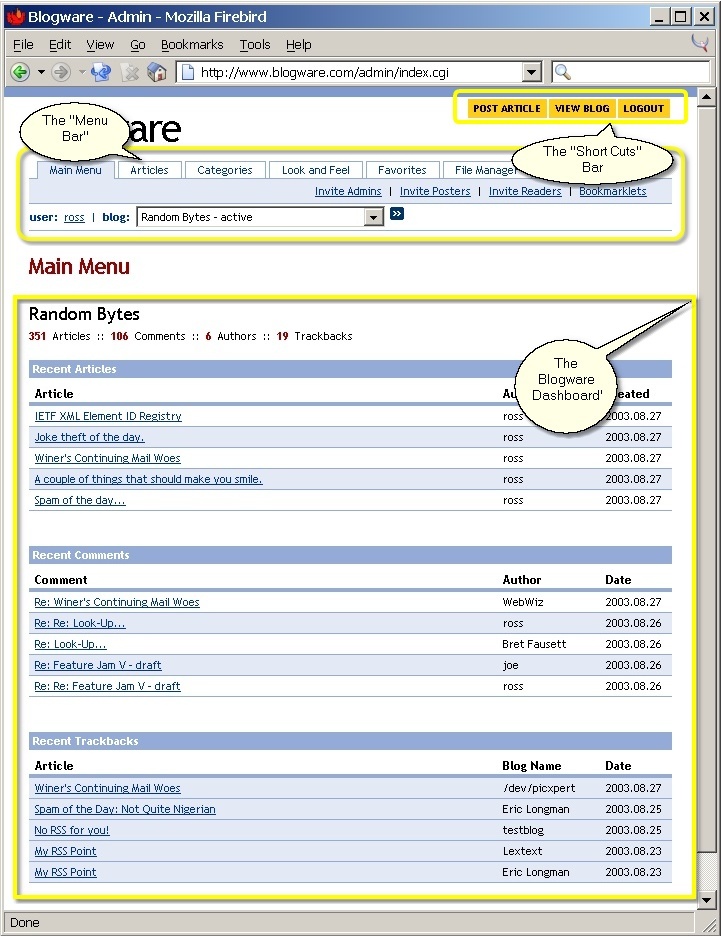Open trackback Spam of the Day: Not Quite Nigerian
This screenshot has width=721, height=936.
[125, 809]
